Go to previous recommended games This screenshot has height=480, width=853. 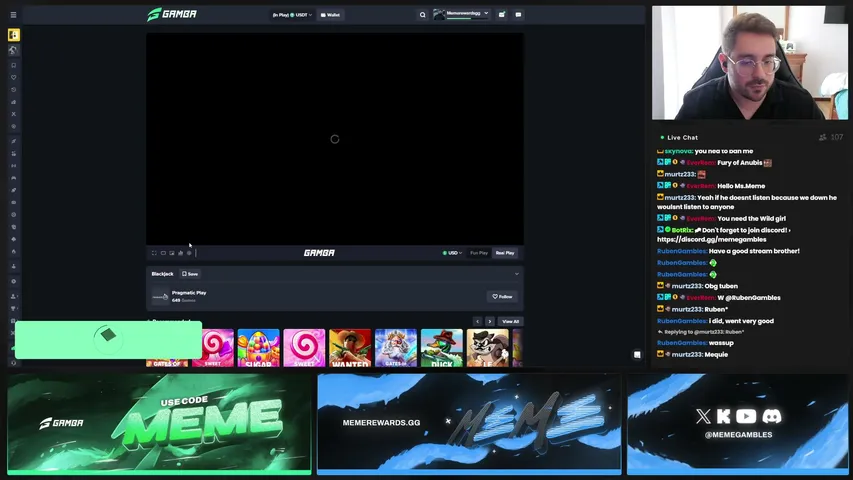477,322
